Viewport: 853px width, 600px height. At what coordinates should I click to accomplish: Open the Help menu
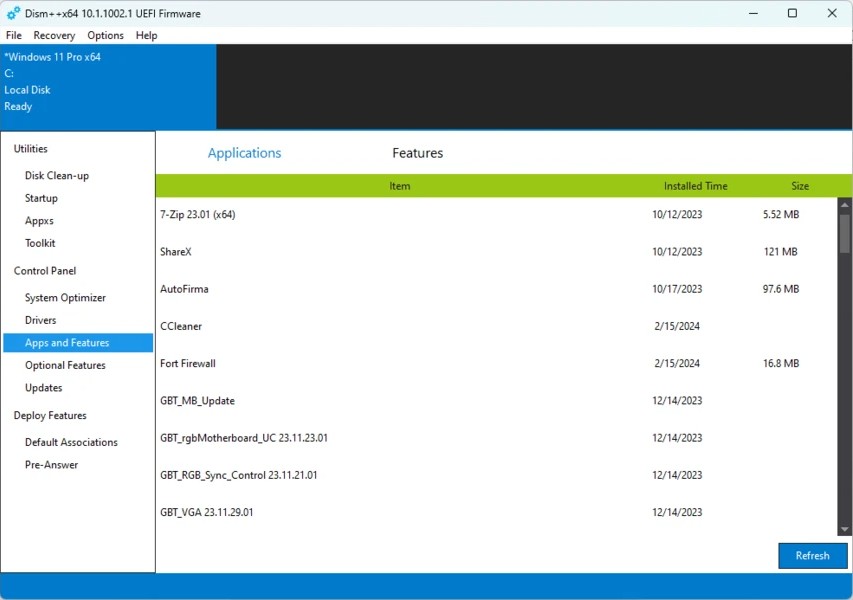tap(146, 35)
